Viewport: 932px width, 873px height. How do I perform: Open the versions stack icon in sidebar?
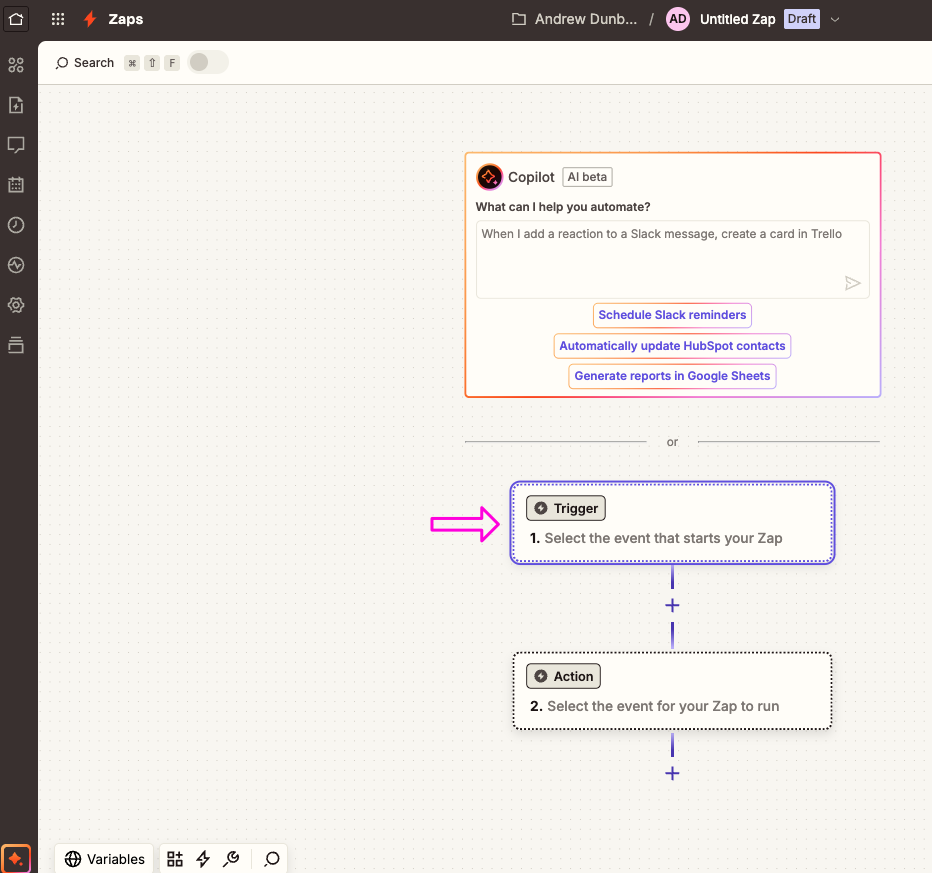tap(16, 345)
